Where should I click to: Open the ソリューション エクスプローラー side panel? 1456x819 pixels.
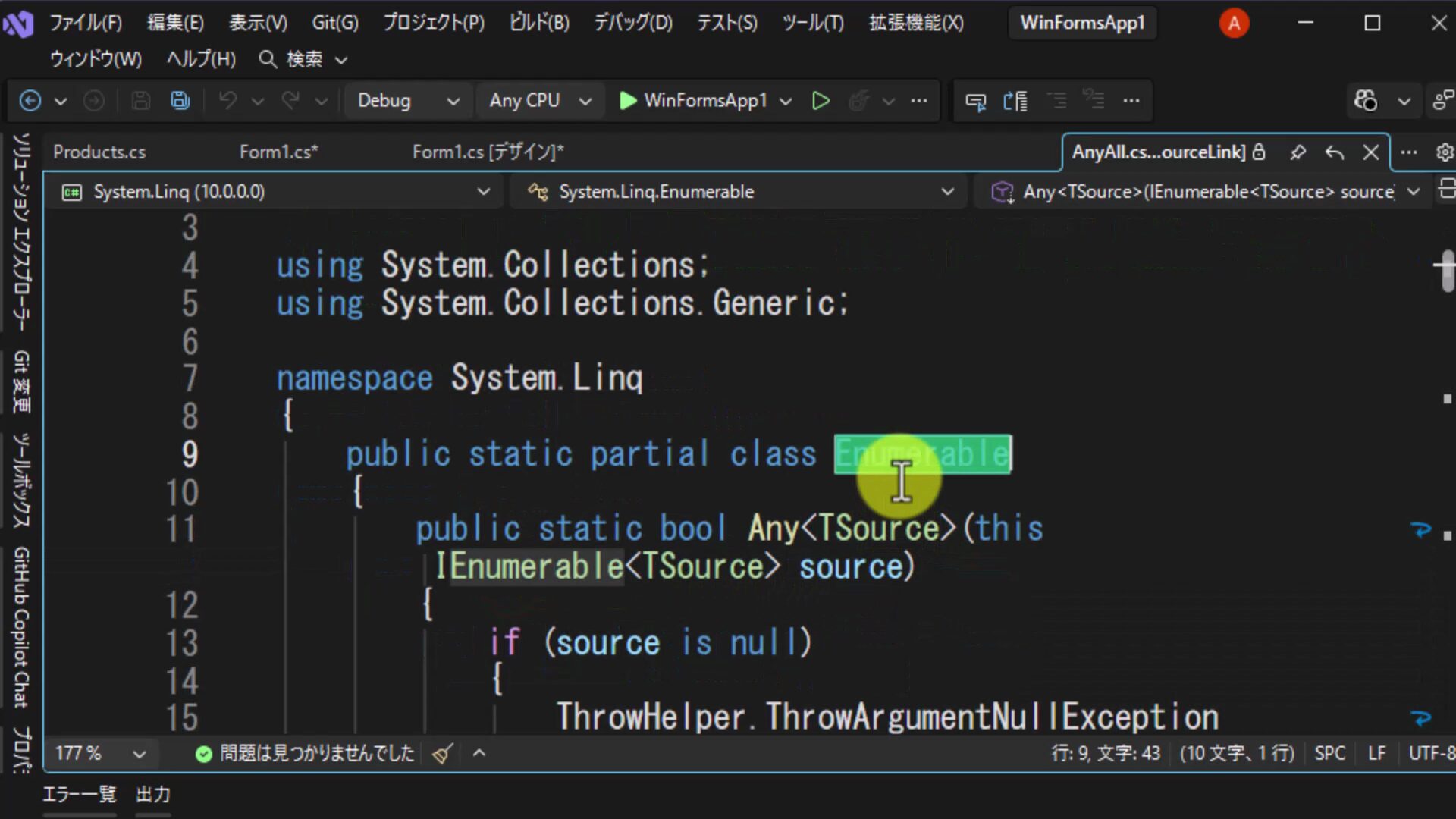point(21,231)
